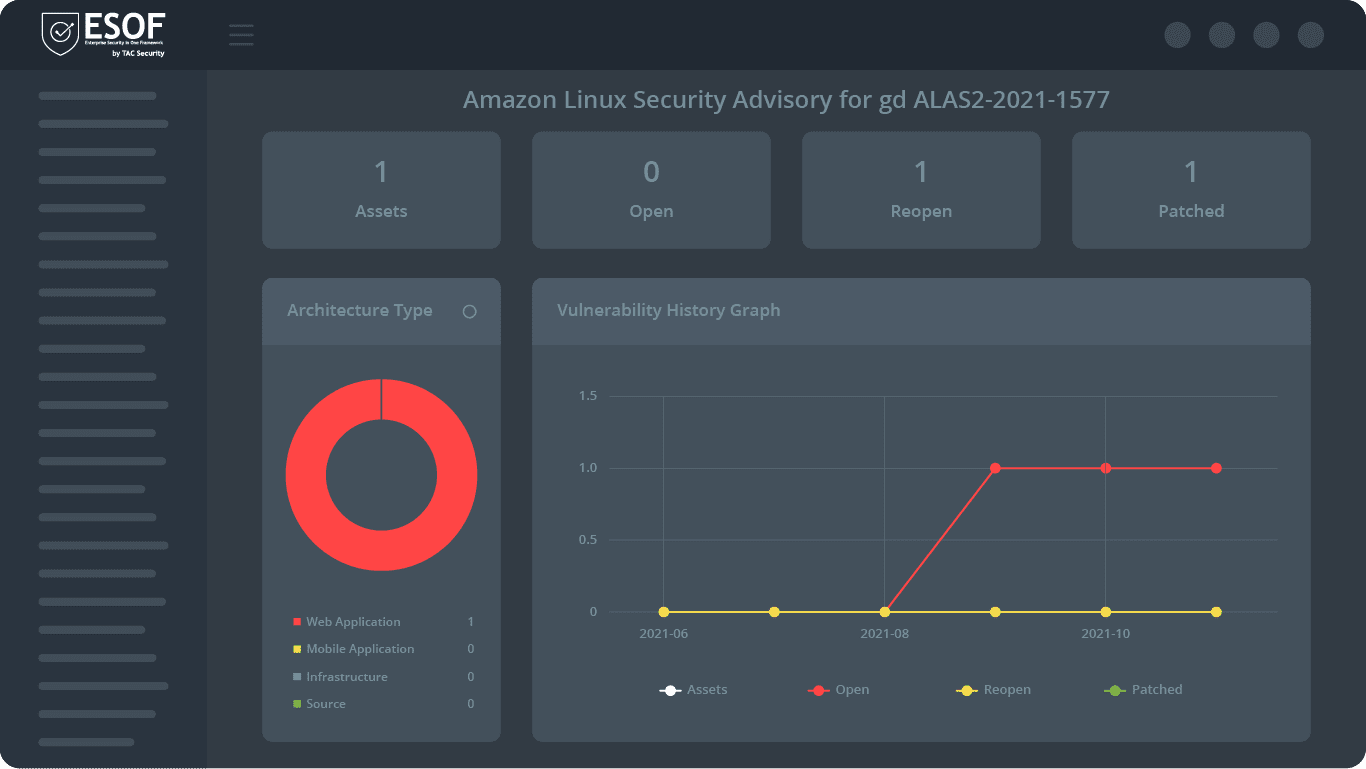Viewport: 1366px width, 769px height.
Task: Click the ESOF shield logo
Action: click(x=61, y=34)
